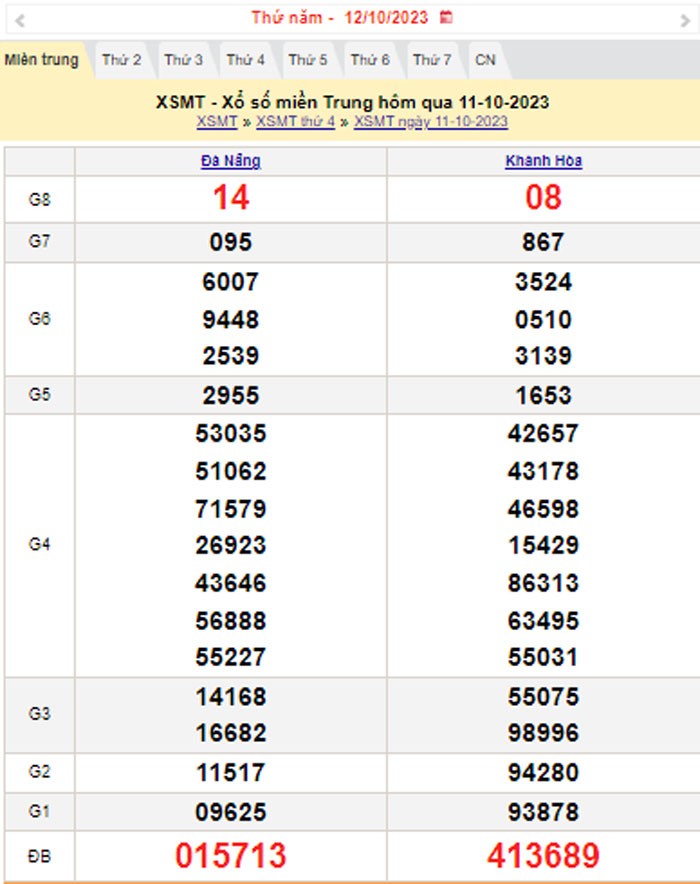Click the G8 result 14 for Đà Nẵng

(x=231, y=199)
